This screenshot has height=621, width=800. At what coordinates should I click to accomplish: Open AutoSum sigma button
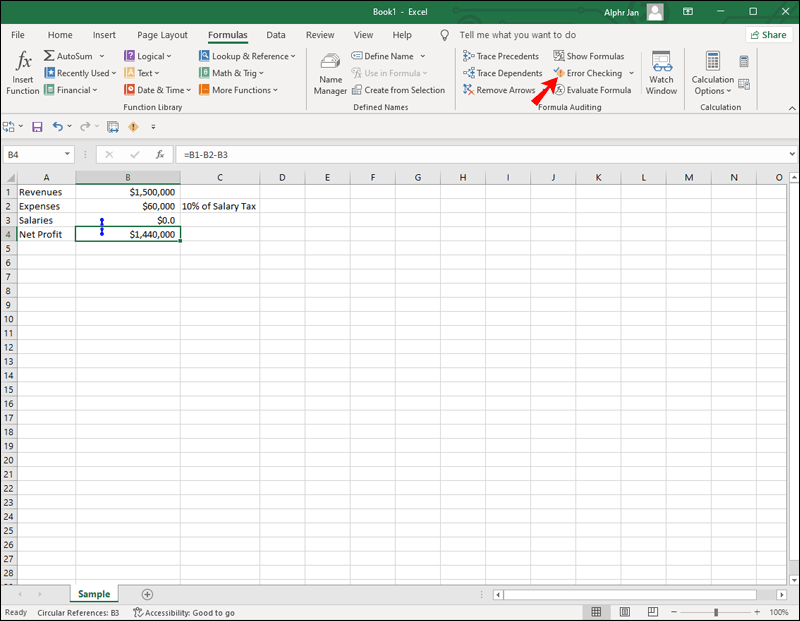[68, 56]
